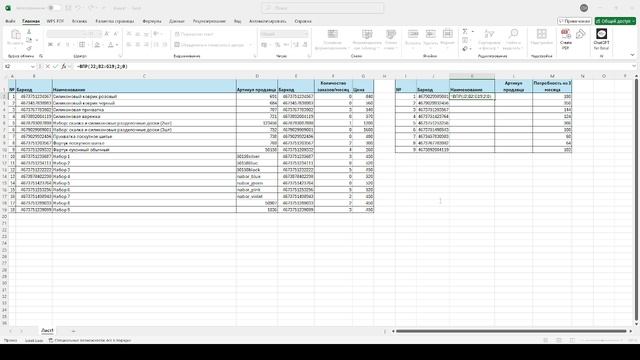Viewport: 640px width, 360px height.
Task: Toggle Wrap Text option
Action: [x=194, y=34]
